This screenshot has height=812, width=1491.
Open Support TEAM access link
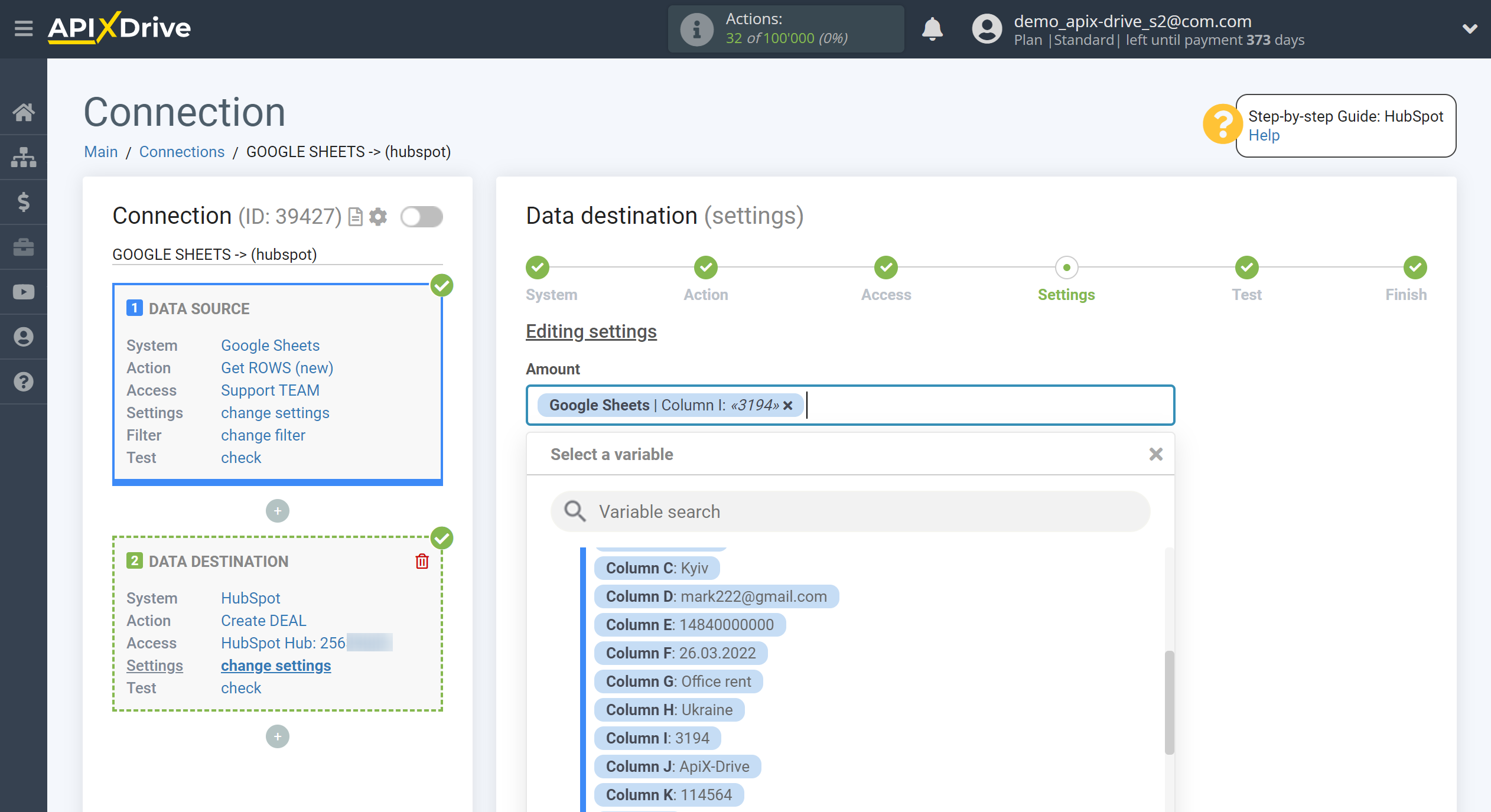270,390
